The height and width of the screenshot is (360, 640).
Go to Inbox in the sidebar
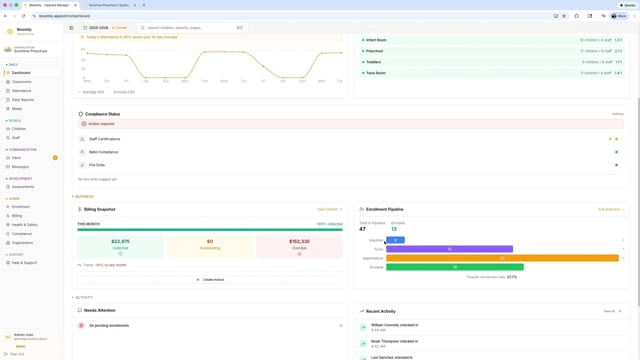pyautogui.click(x=32, y=158)
